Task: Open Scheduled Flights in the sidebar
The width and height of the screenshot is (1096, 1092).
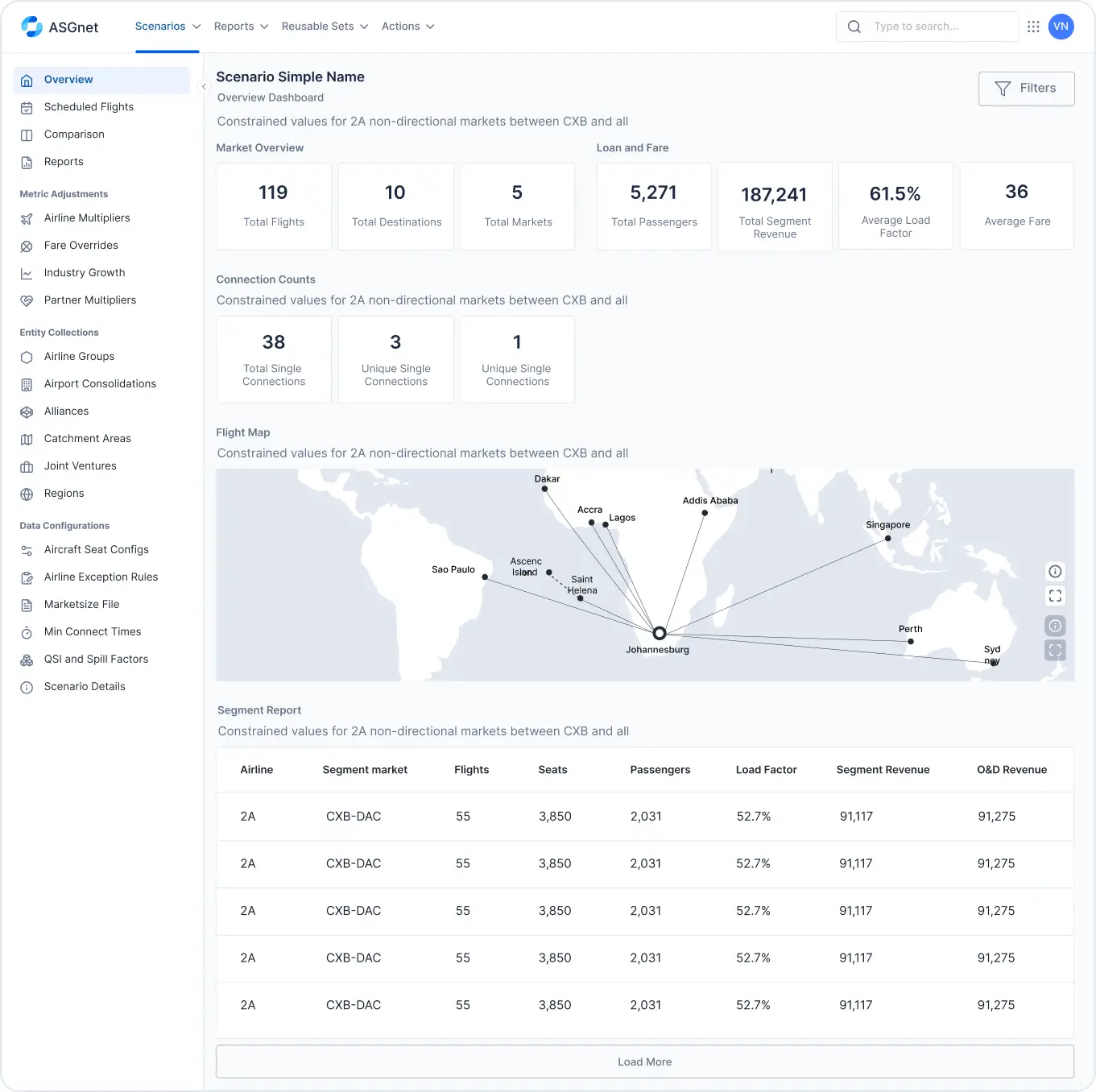Action: pyautogui.click(x=89, y=107)
